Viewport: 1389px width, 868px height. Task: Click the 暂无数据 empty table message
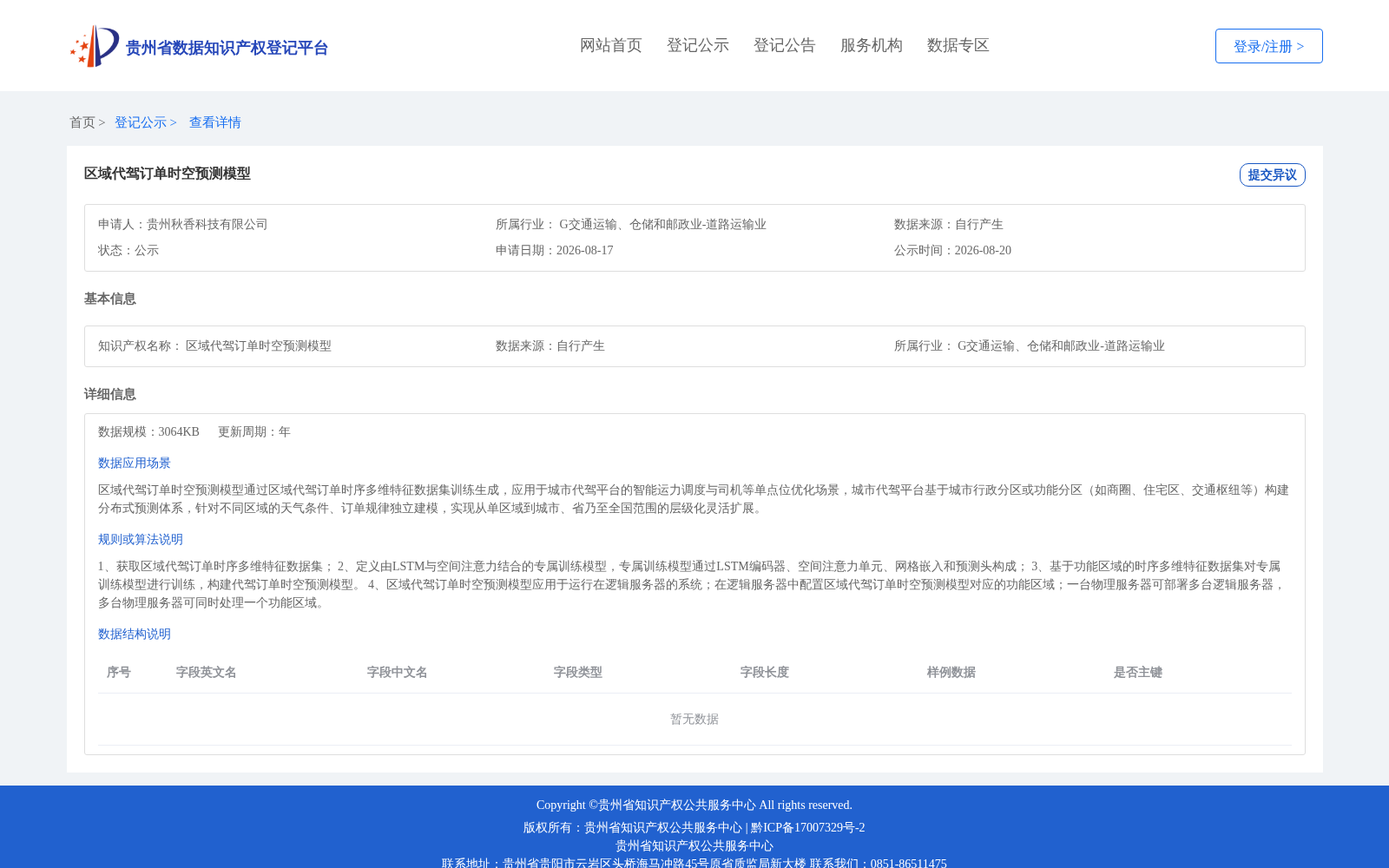[x=694, y=719]
